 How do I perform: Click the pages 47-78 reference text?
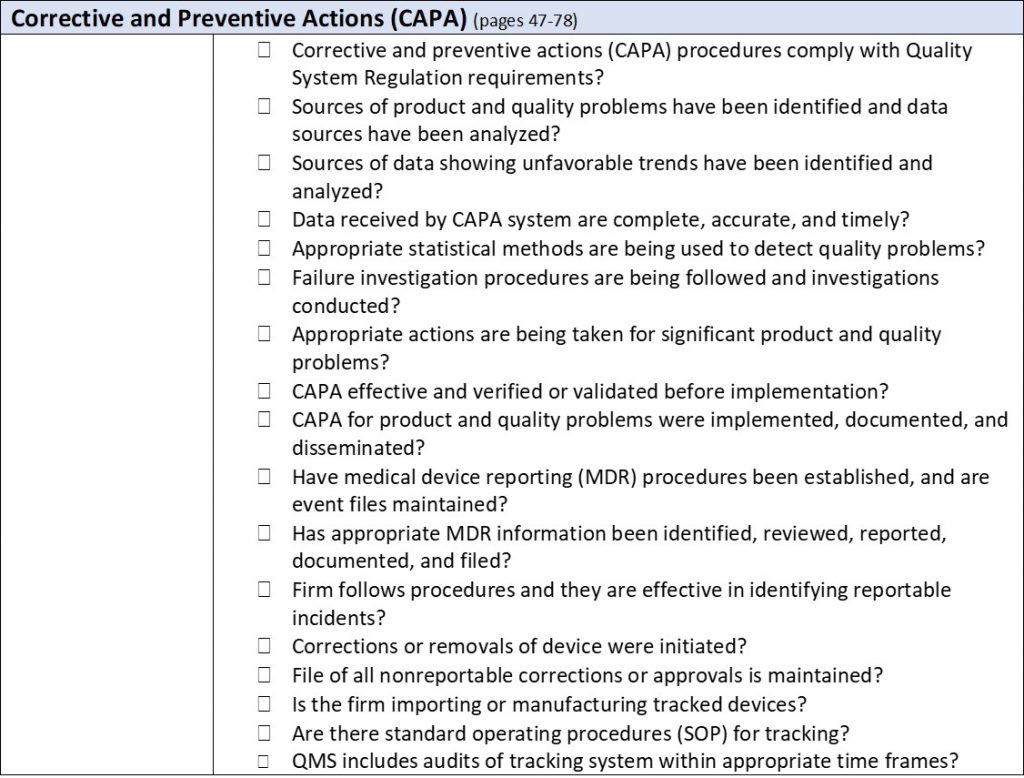[526, 21]
